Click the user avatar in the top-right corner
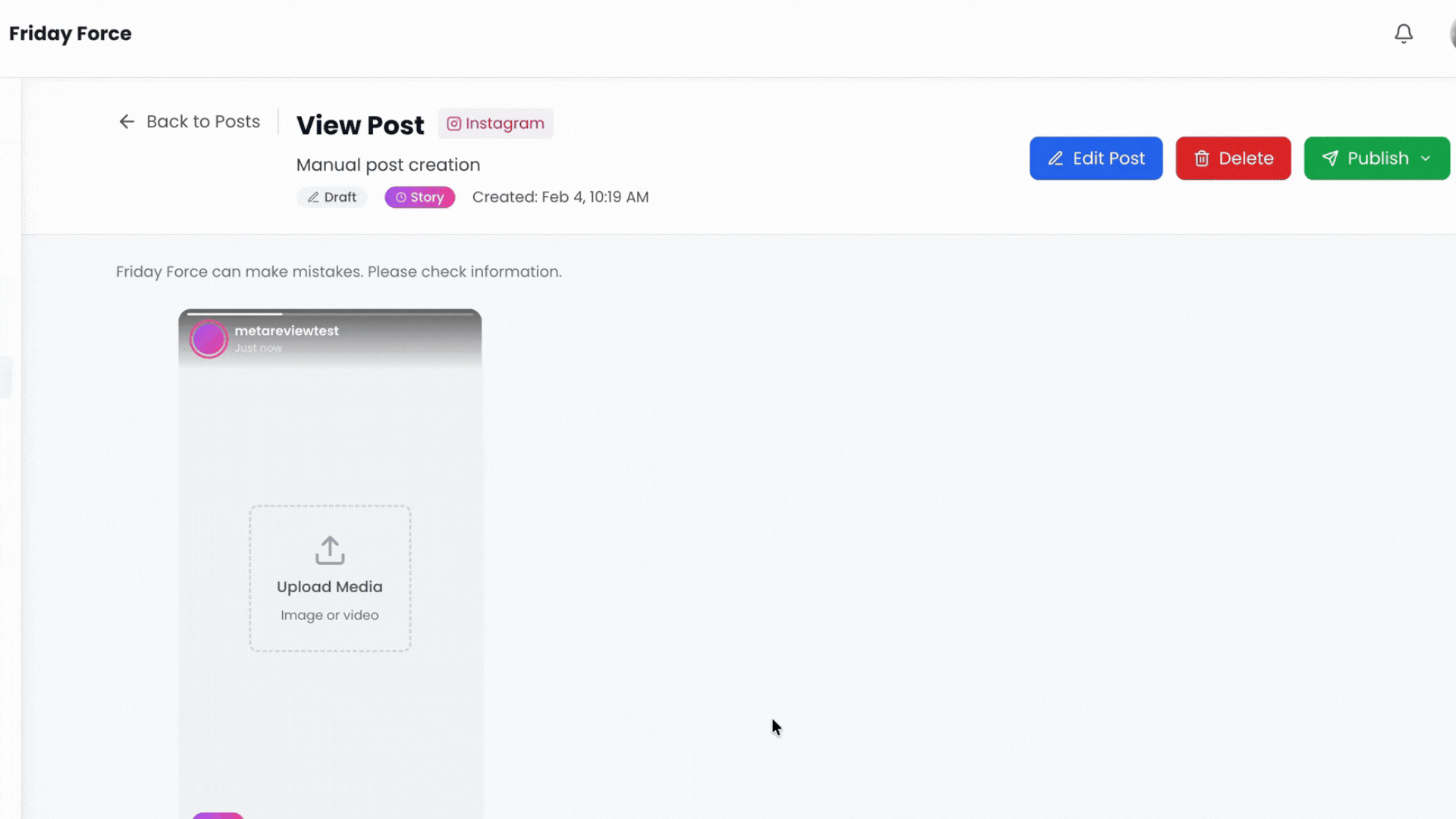The image size is (1456, 819). [x=1452, y=33]
